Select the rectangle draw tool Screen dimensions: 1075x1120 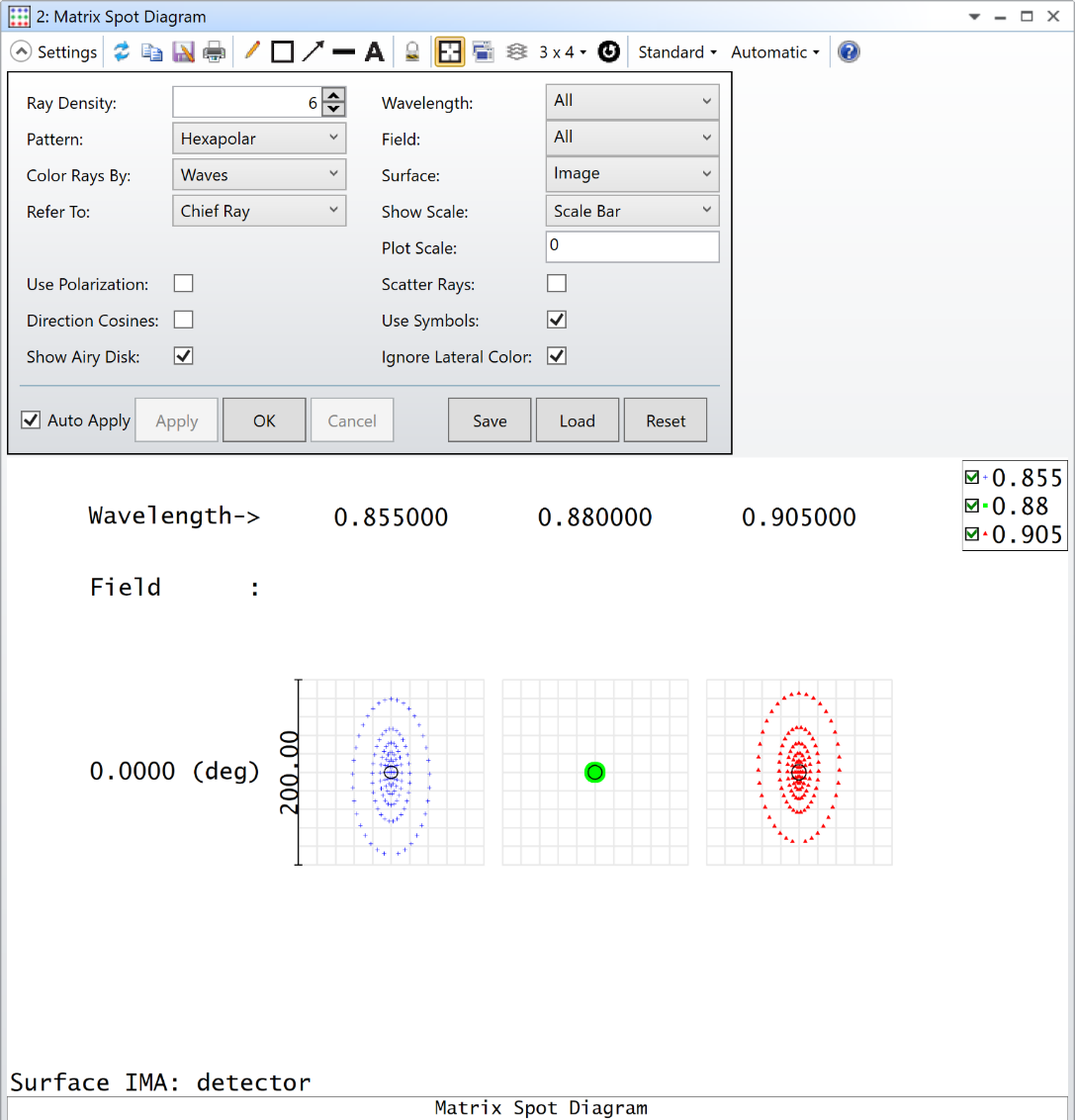pos(283,52)
